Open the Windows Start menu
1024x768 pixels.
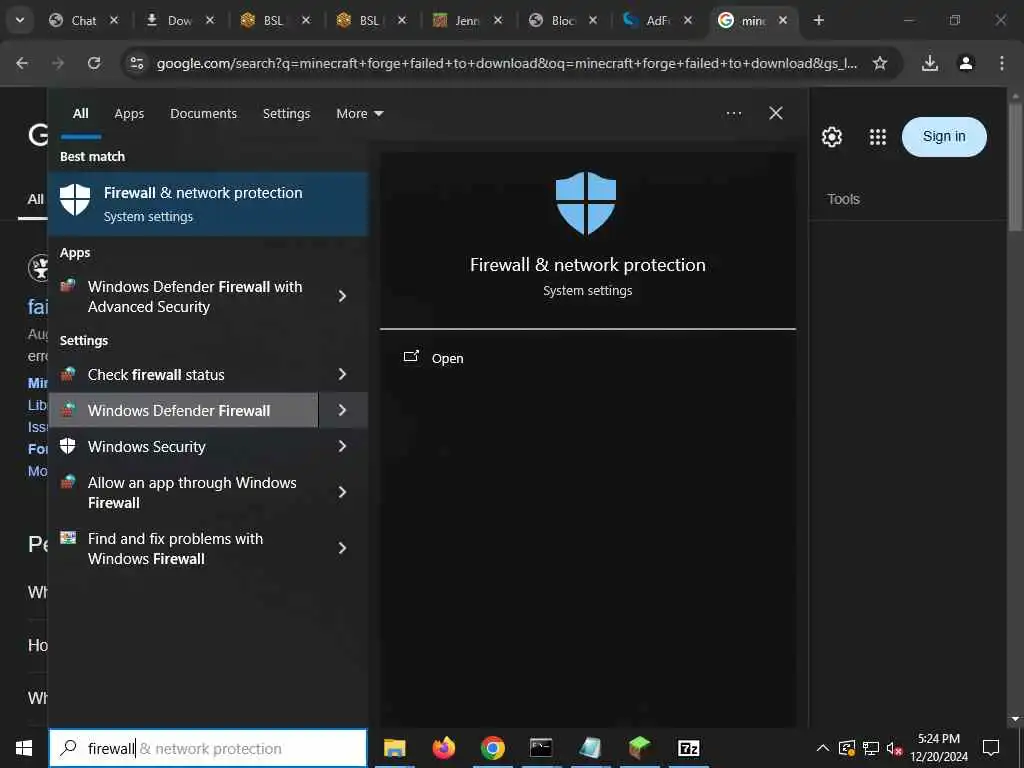point(24,748)
